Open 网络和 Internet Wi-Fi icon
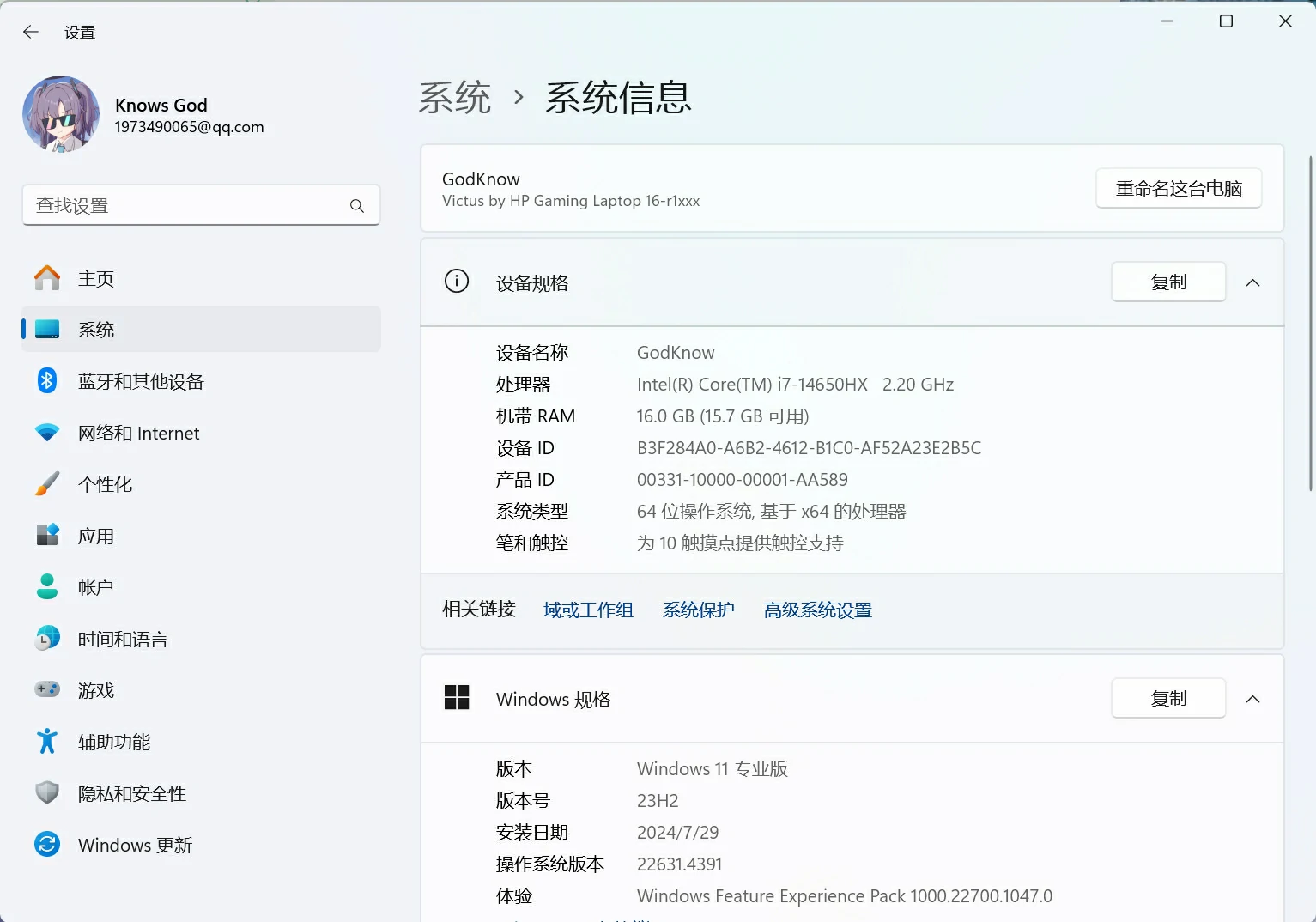The width and height of the screenshot is (1316, 922). tap(47, 433)
